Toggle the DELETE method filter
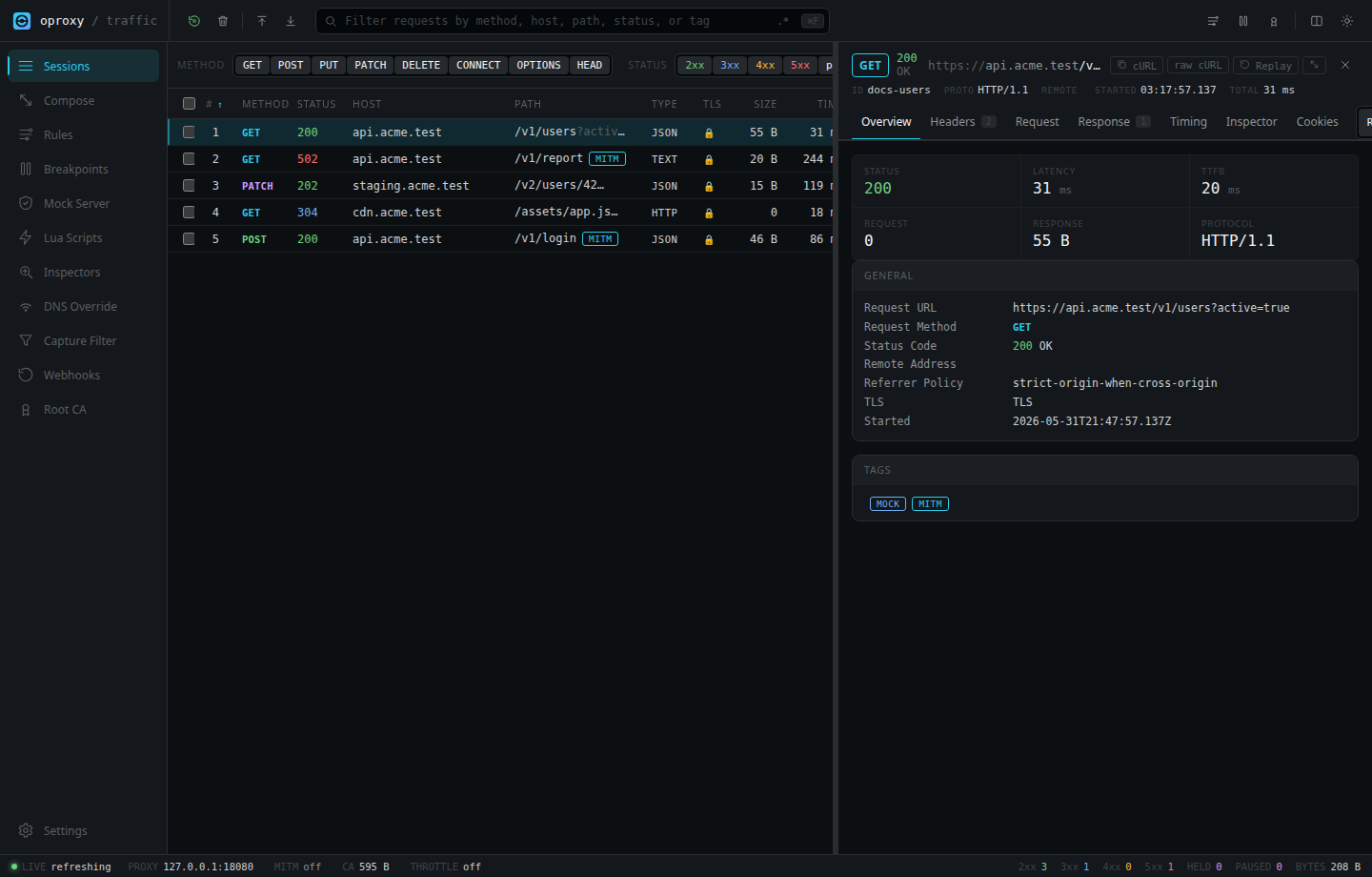The width and height of the screenshot is (1372, 877). [x=421, y=65]
